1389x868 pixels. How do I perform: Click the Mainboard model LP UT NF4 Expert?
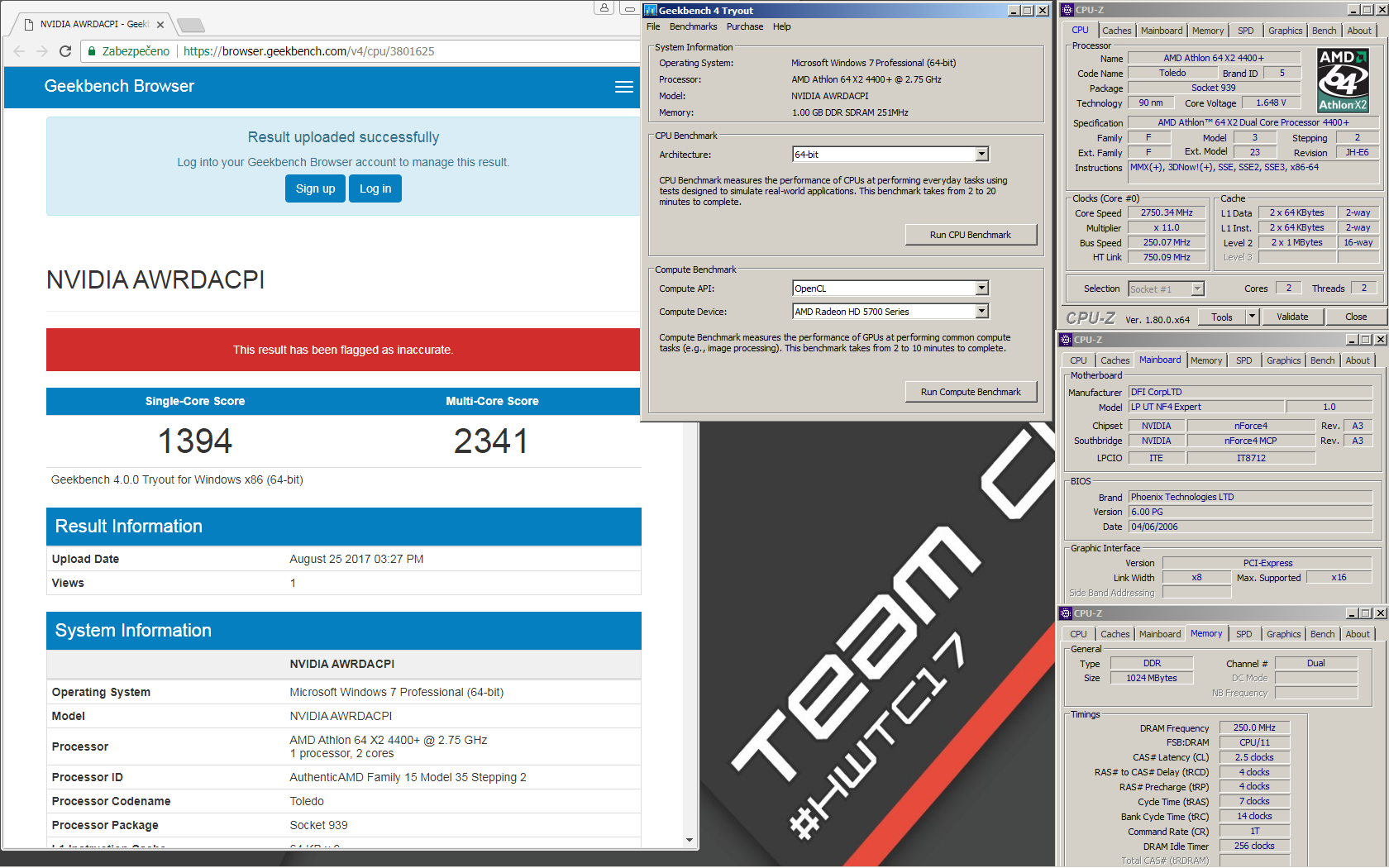1206,407
